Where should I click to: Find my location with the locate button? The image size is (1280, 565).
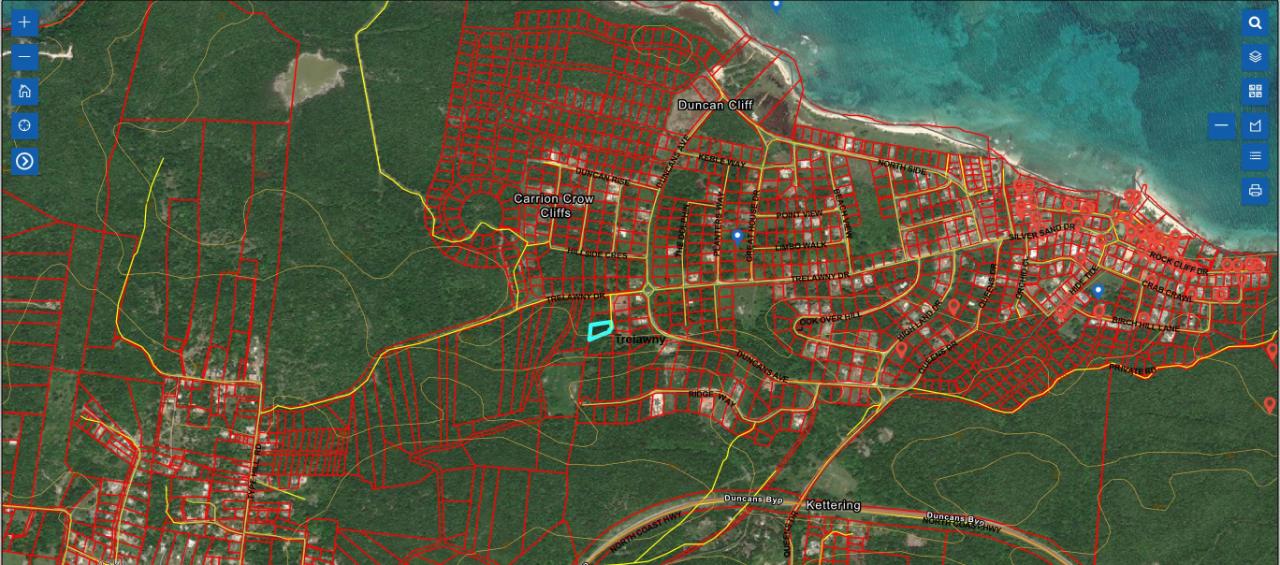[x=25, y=126]
